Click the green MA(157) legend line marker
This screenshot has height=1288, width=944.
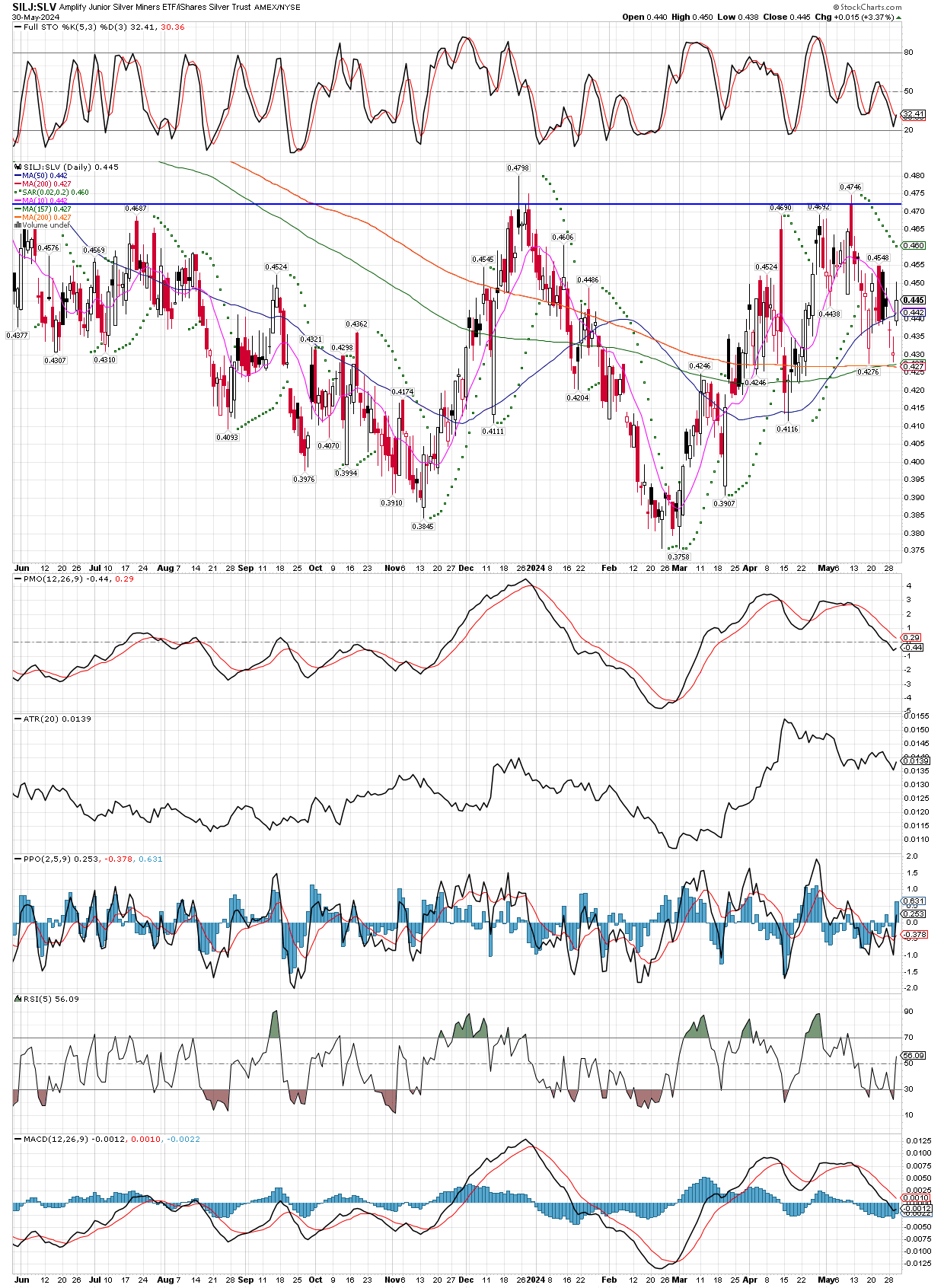pos(18,209)
